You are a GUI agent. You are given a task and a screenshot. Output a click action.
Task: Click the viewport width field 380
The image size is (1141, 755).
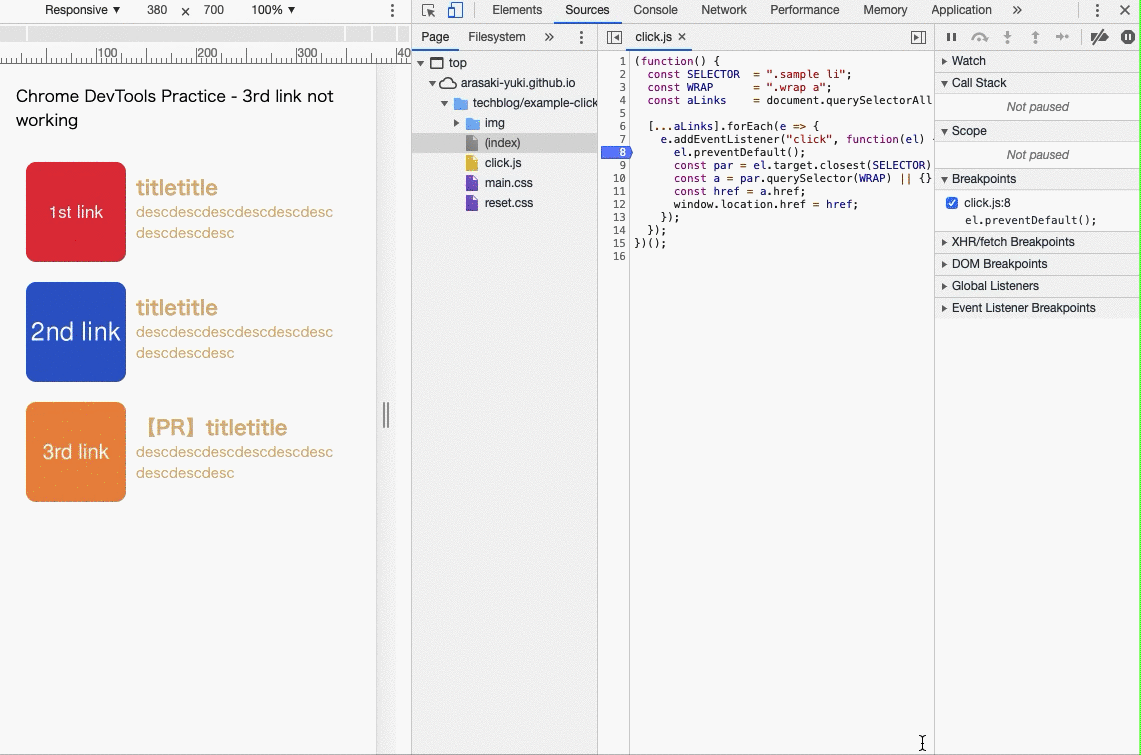(x=157, y=10)
